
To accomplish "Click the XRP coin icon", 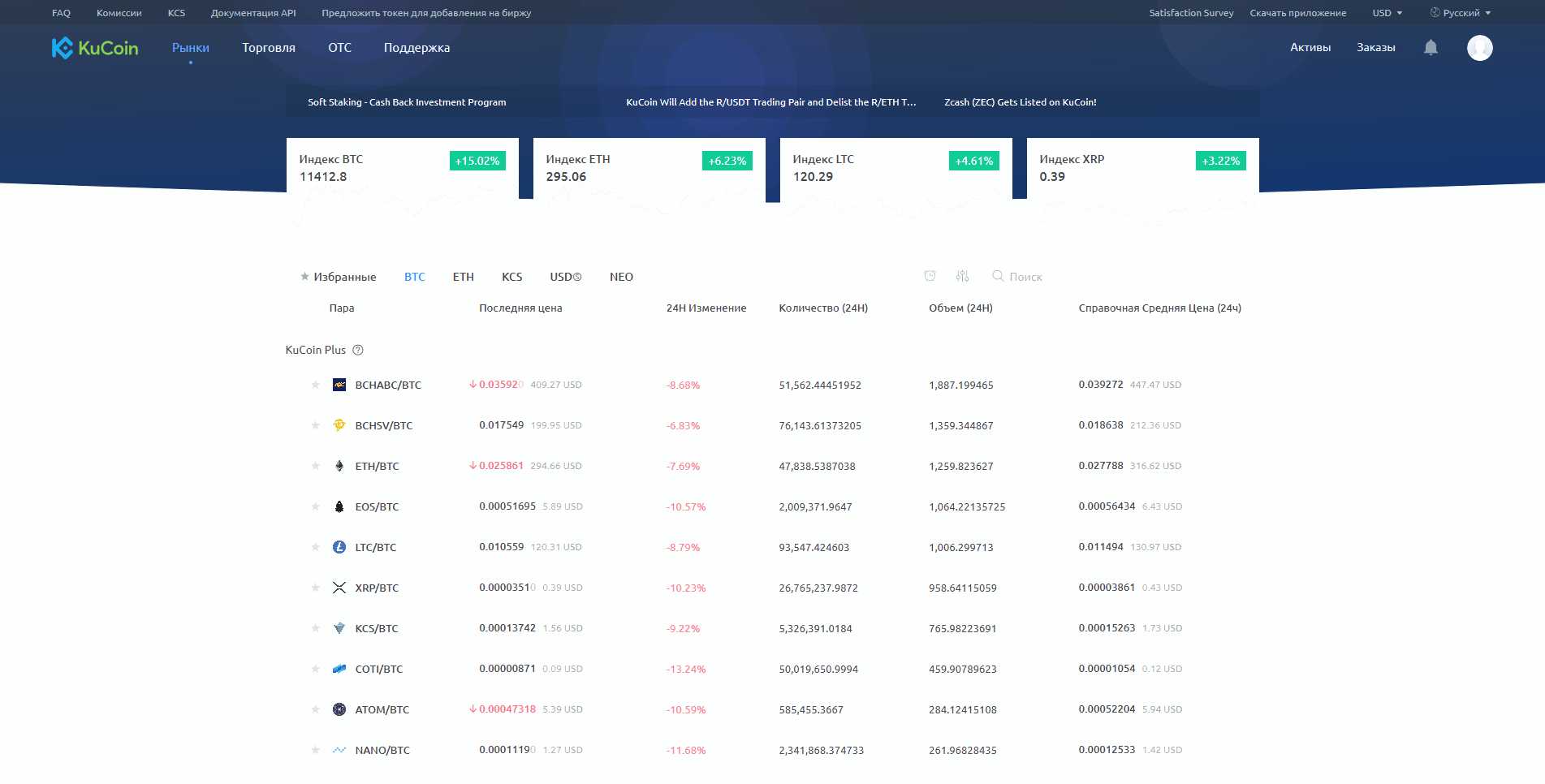I will click(x=339, y=588).
